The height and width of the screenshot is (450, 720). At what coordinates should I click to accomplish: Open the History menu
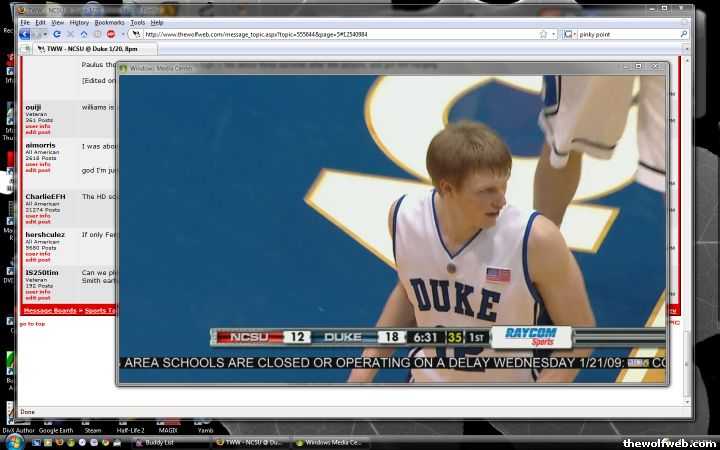point(79,22)
